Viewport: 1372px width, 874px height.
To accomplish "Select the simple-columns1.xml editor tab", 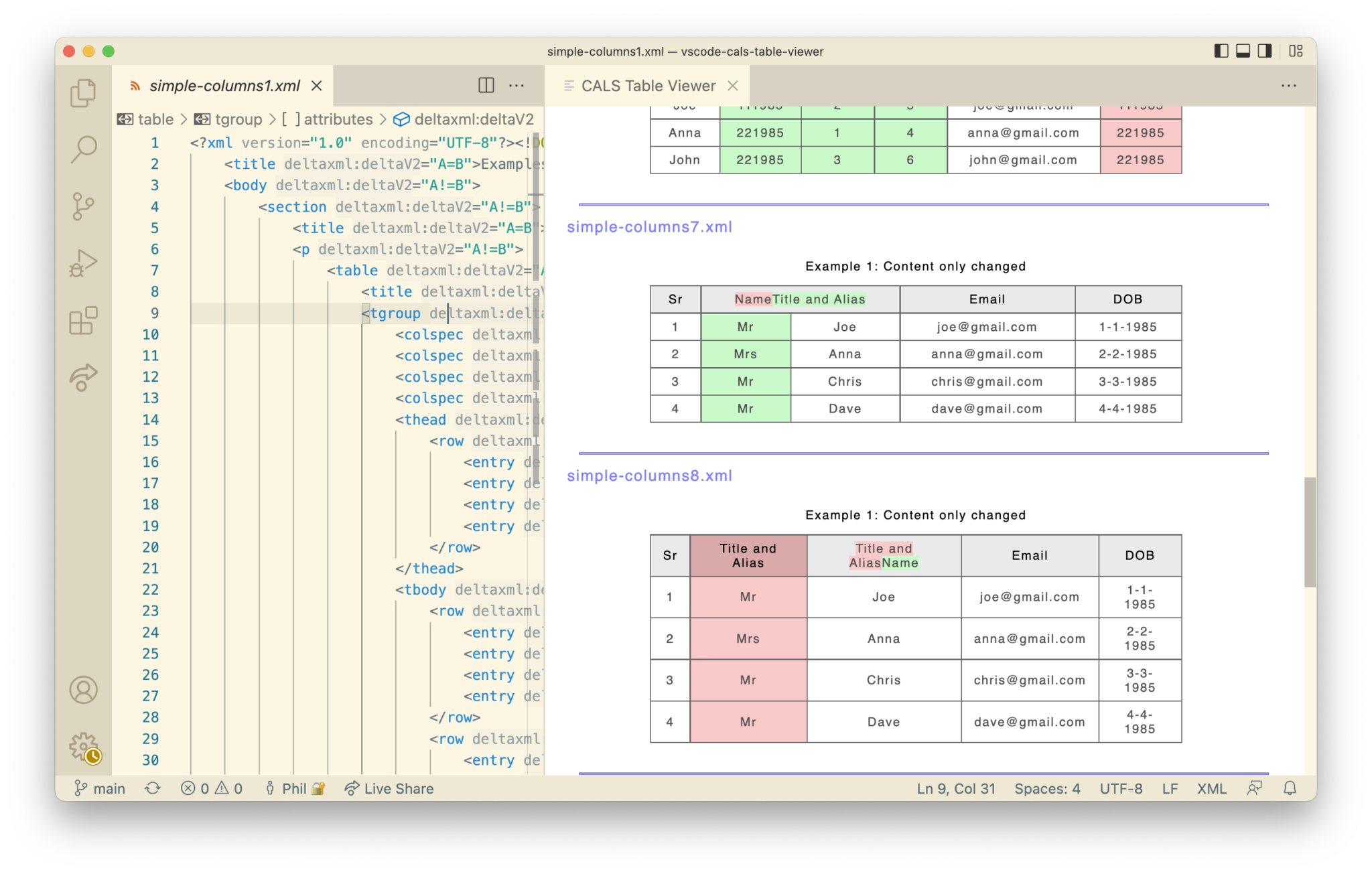I will tap(224, 86).
